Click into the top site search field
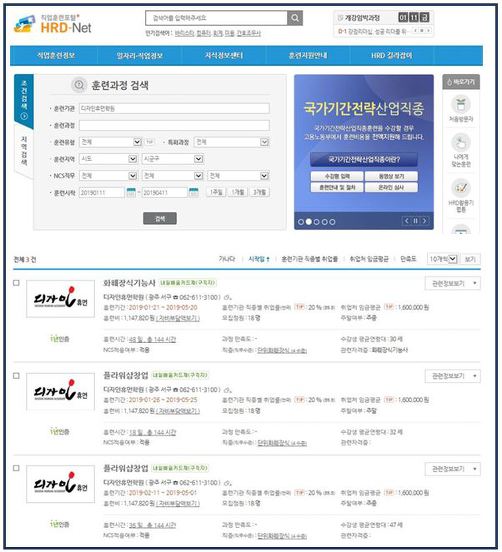Screen dimensions: 502x552 (217, 18)
